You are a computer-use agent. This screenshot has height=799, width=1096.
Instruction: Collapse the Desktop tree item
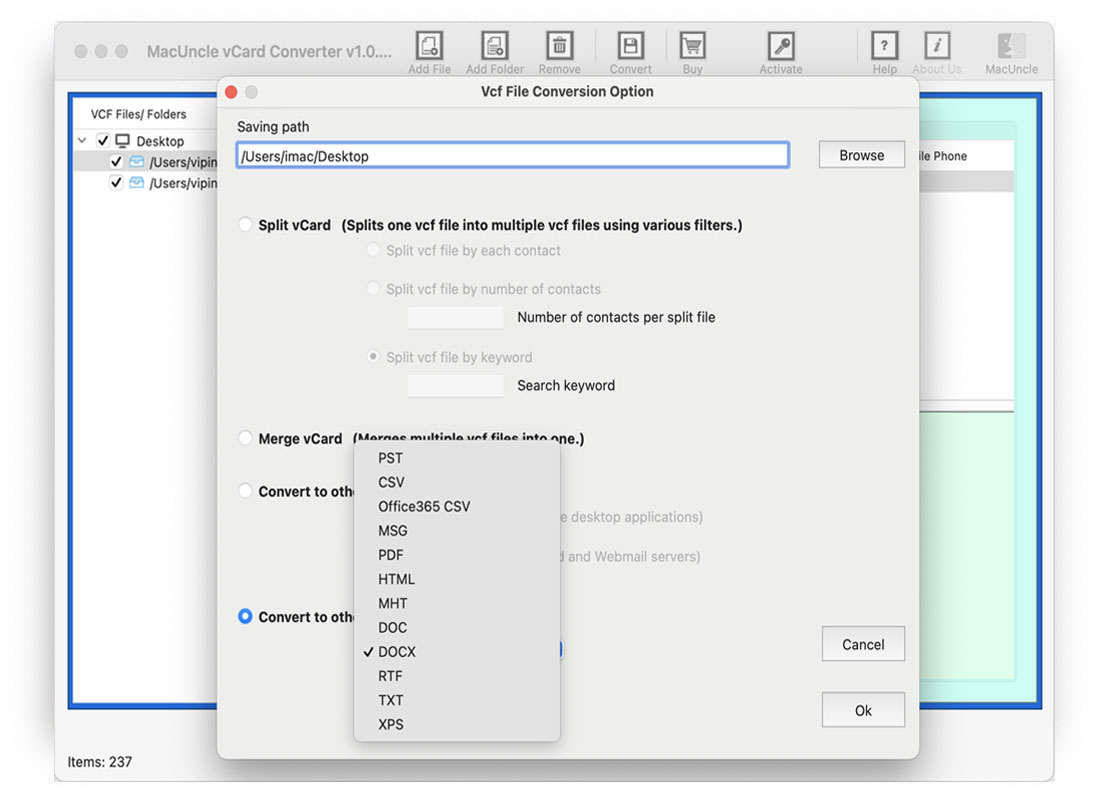pos(81,141)
